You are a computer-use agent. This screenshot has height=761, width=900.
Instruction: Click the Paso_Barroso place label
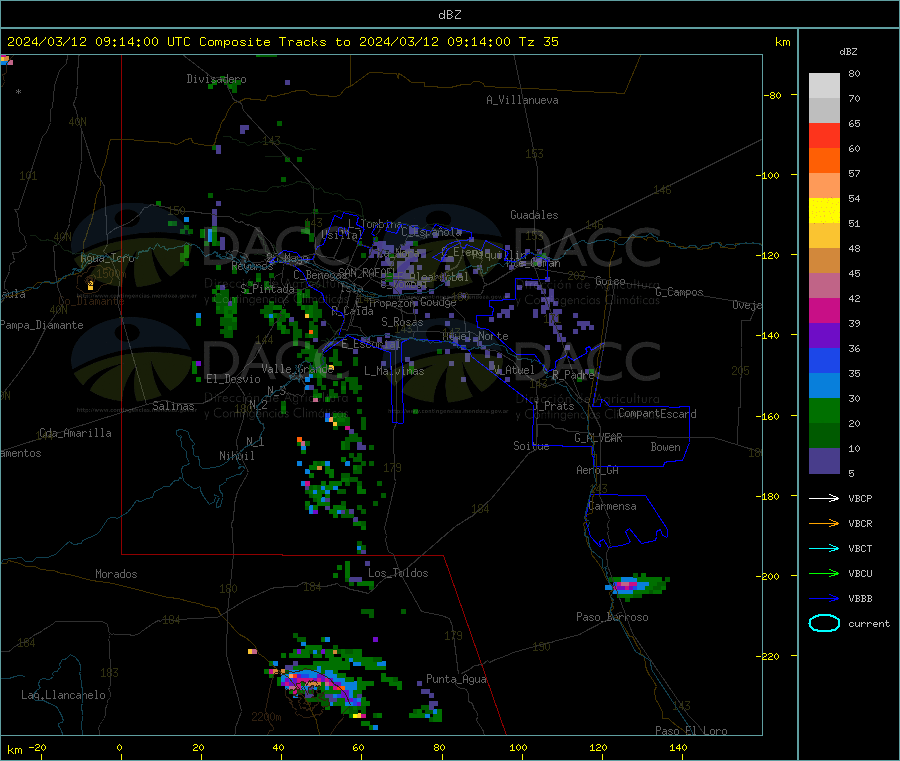pyautogui.click(x=612, y=618)
